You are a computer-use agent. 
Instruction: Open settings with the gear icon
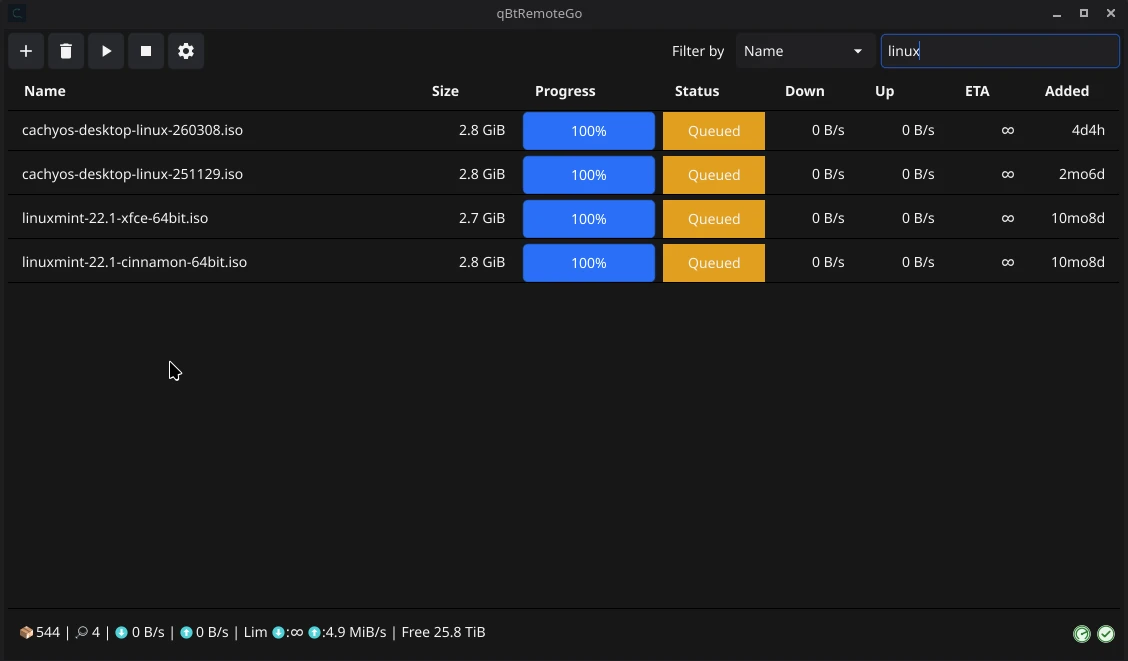point(186,51)
